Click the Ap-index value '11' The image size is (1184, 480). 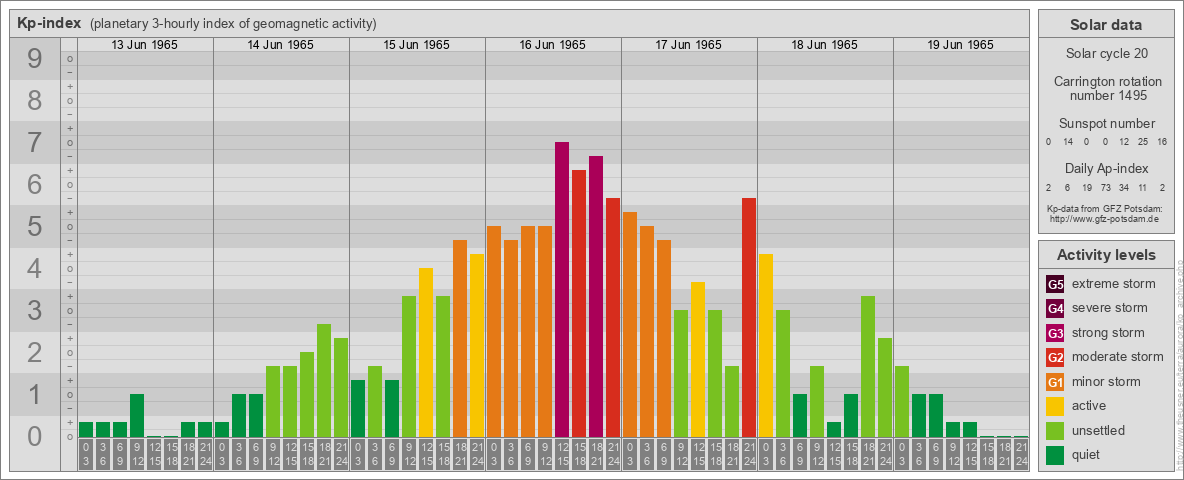point(1144,186)
